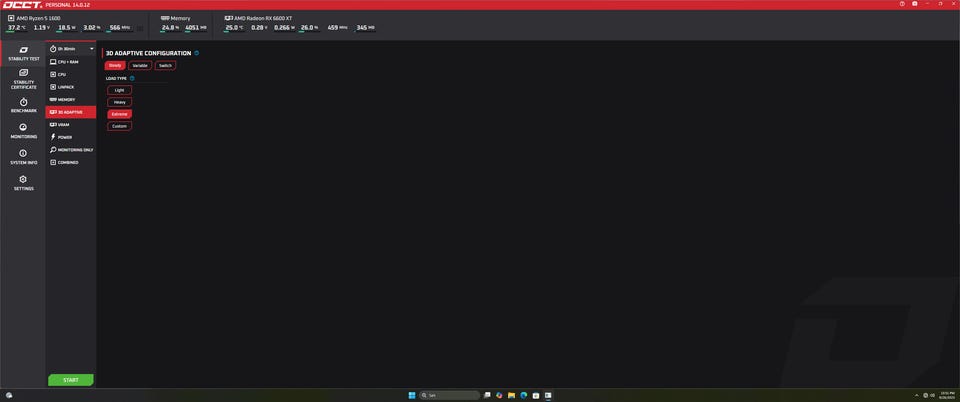Click the taskbar search box

(x=449, y=395)
